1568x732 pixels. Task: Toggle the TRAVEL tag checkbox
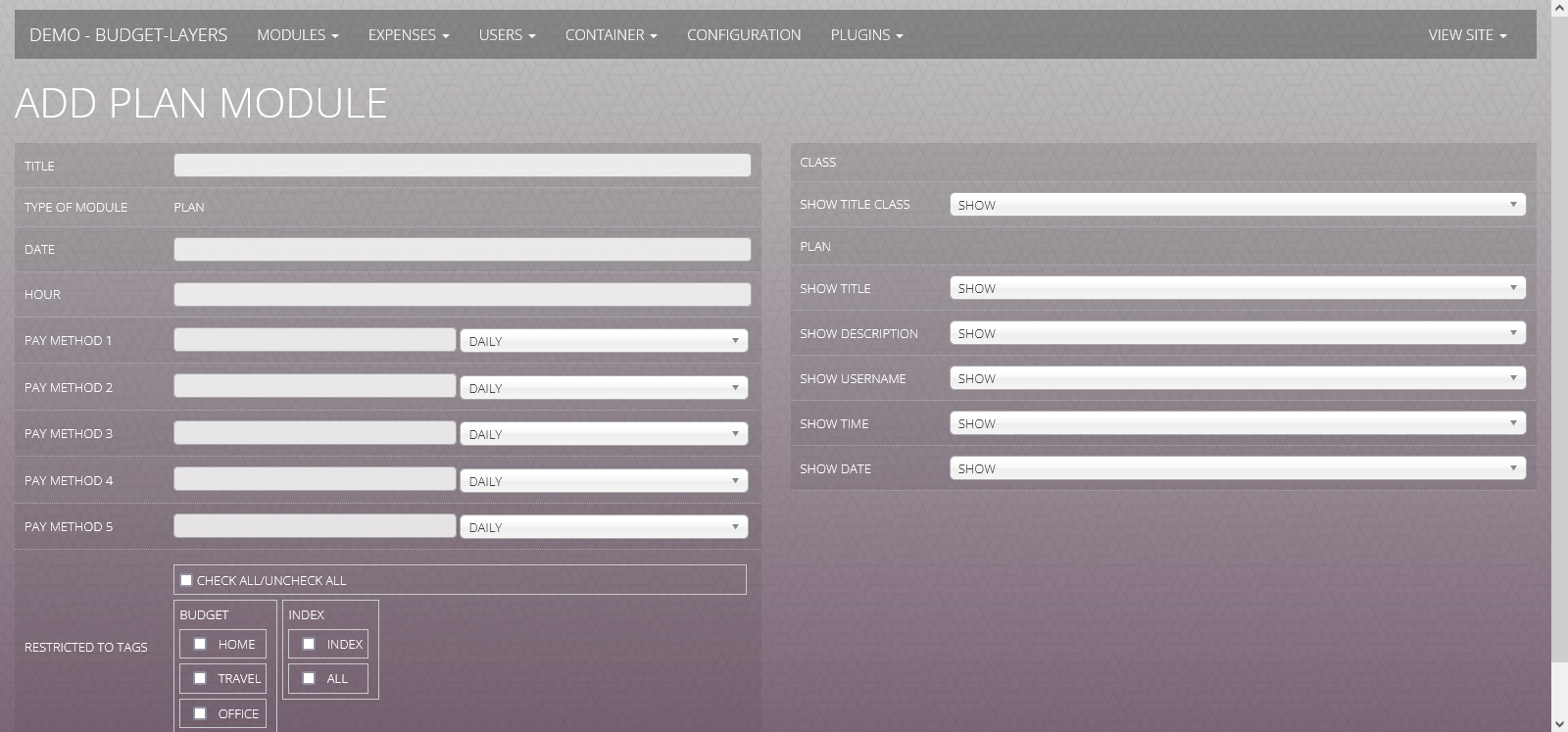pyautogui.click(x=200, y=678)
